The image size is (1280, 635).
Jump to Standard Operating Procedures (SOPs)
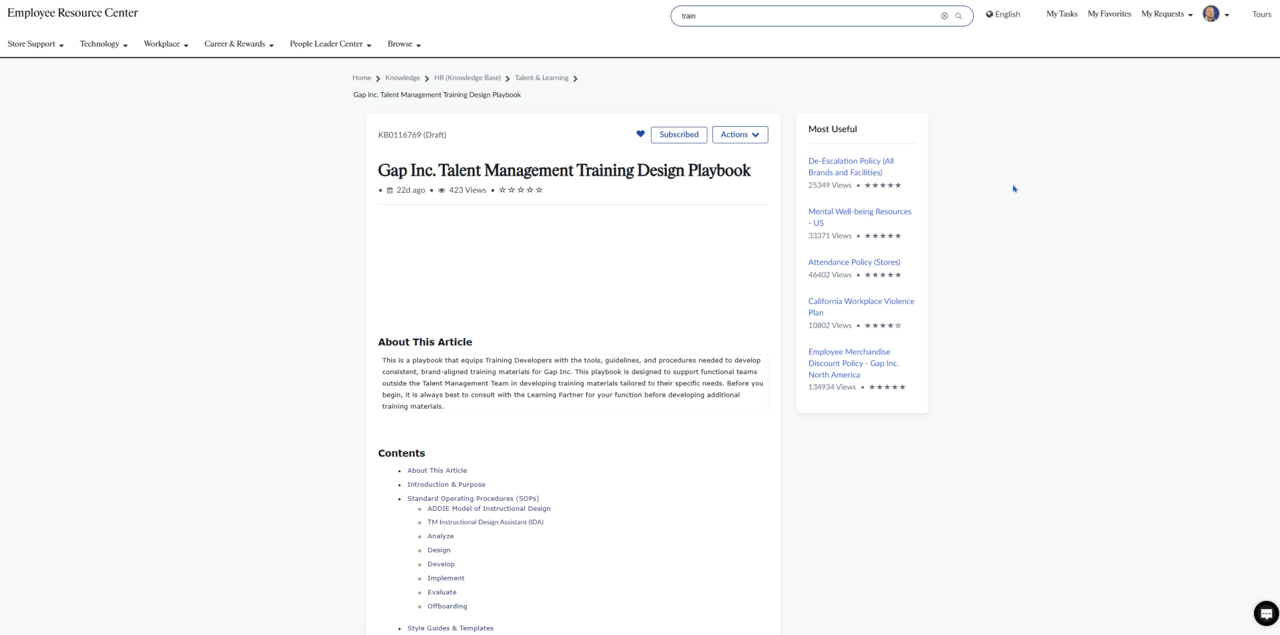[473, 498]
